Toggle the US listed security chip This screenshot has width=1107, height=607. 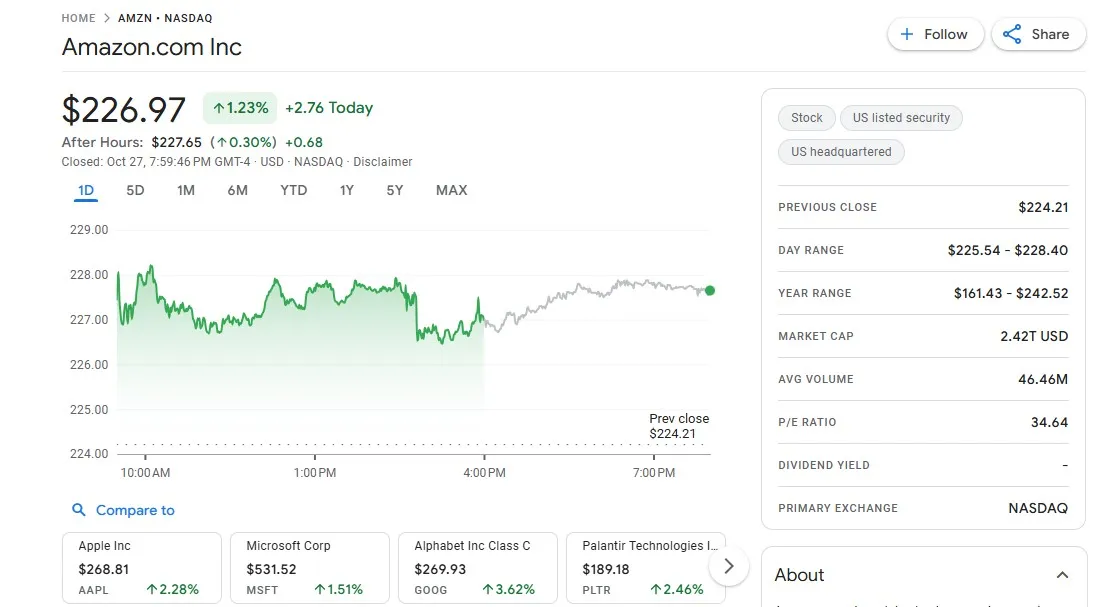click(x=901, y=117)
